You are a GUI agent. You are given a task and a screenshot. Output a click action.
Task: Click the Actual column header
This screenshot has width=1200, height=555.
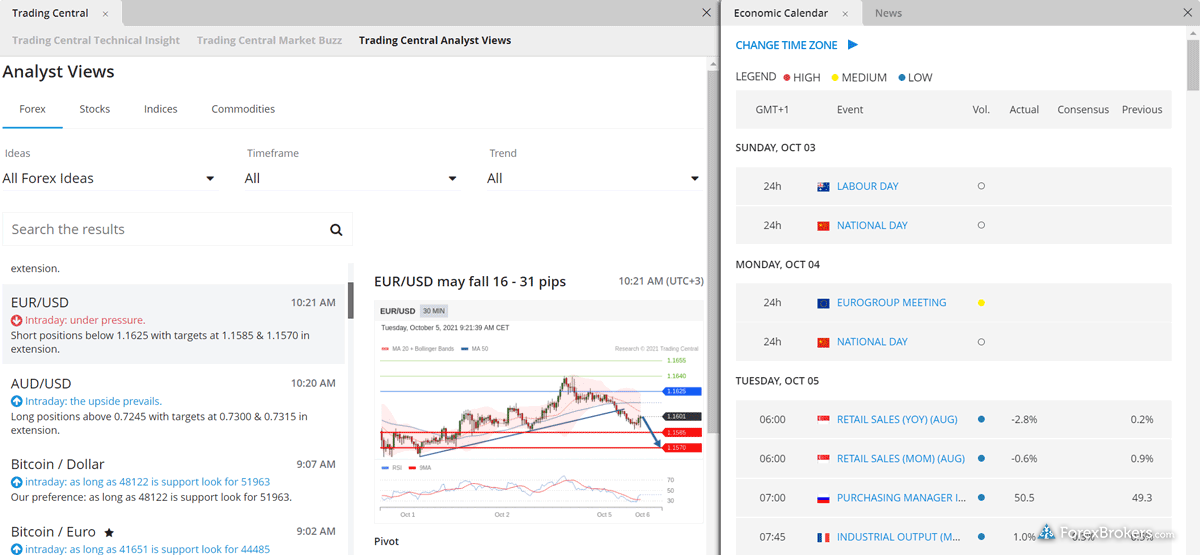point(1024,110)
